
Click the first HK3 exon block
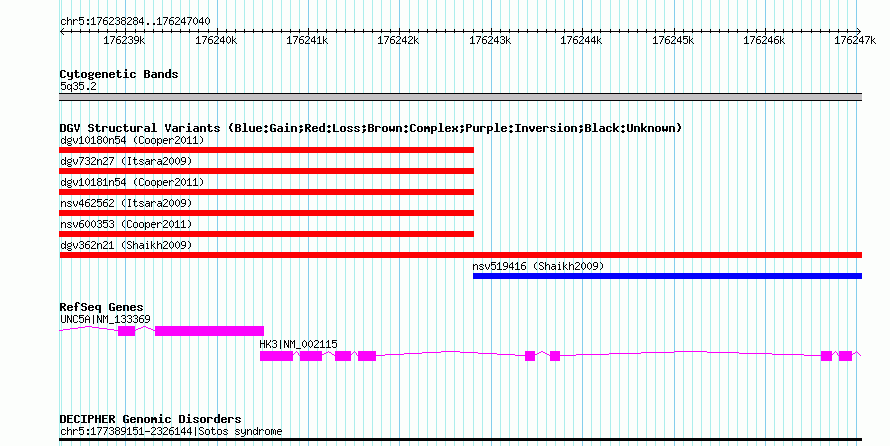[276, 356]
